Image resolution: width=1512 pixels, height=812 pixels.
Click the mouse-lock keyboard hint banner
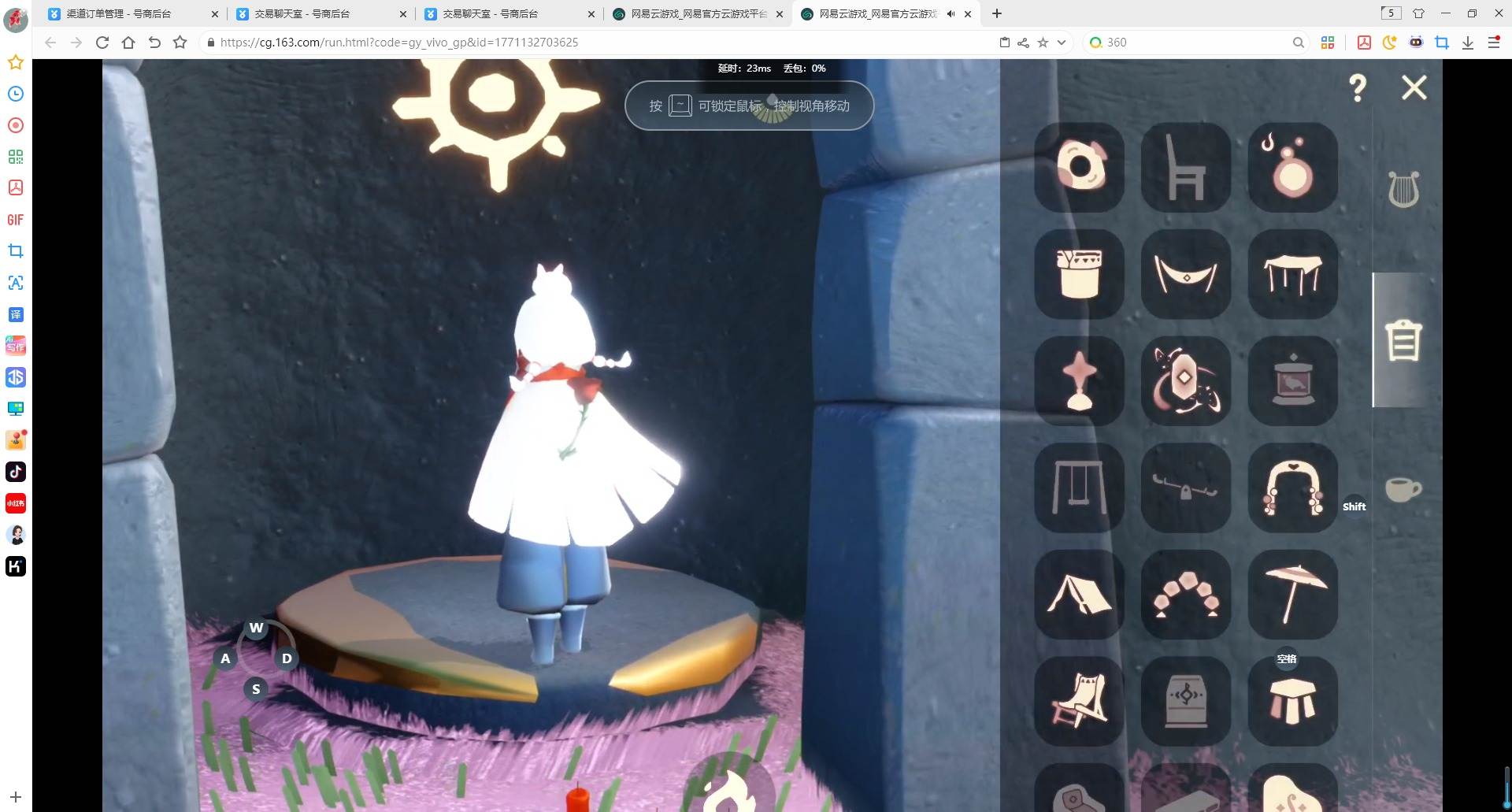[x=749, y=106]
